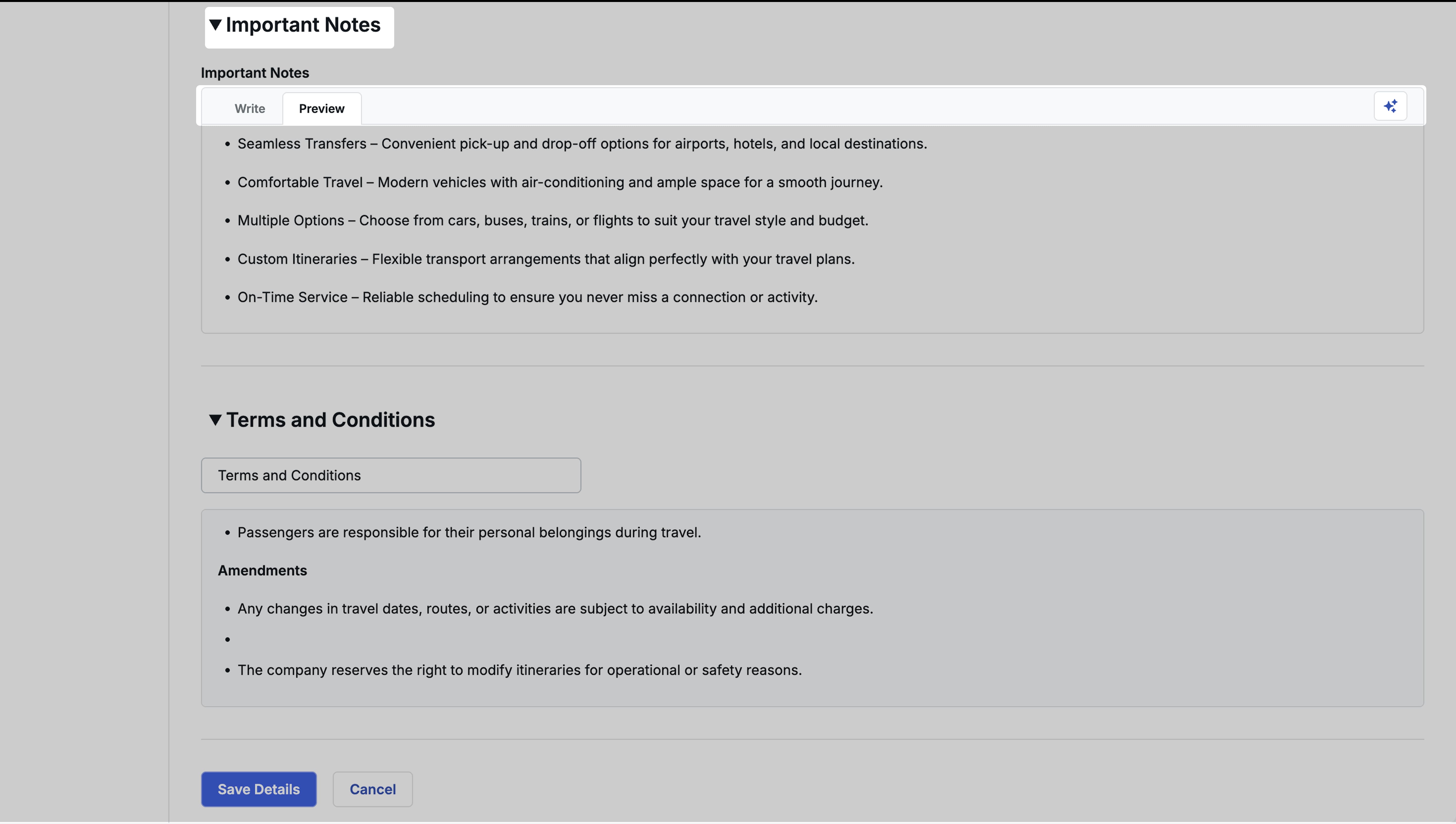Image resolution: width=1456 pixels, height=824 pixels.
Task: Click the Save Details button
Action: point(258,789)
